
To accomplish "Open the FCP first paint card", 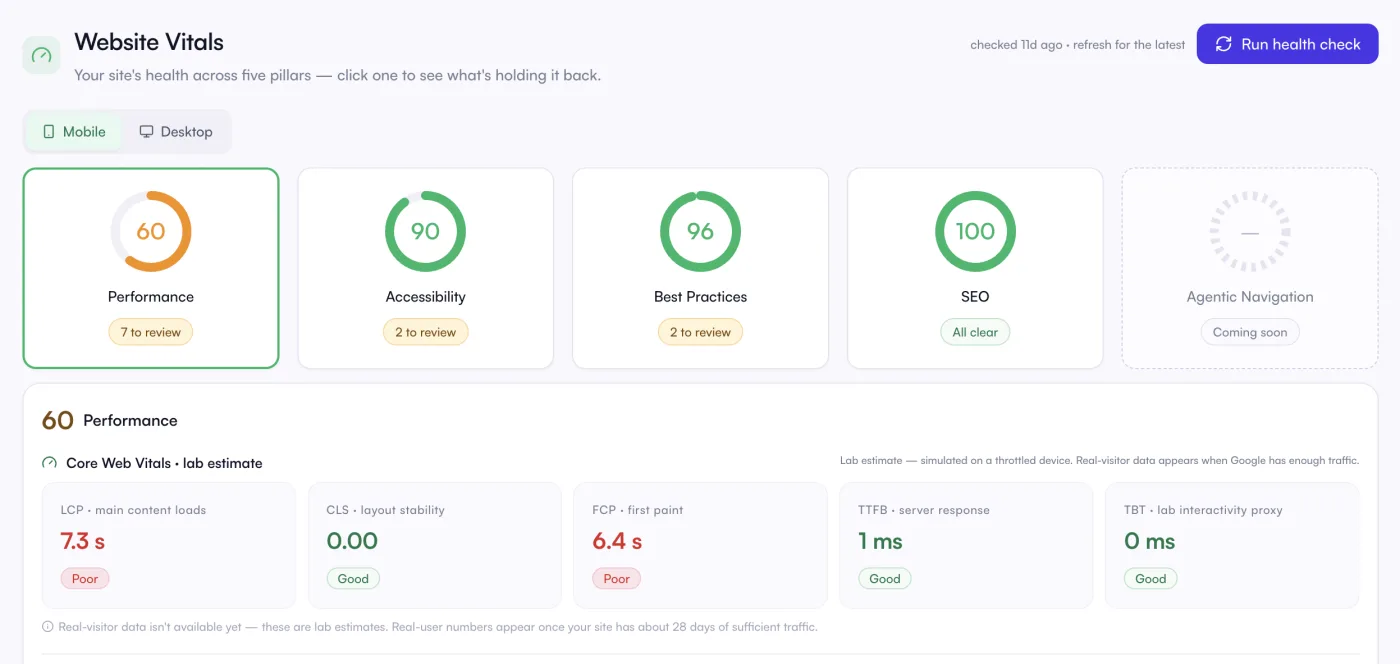I will [700, 545].
